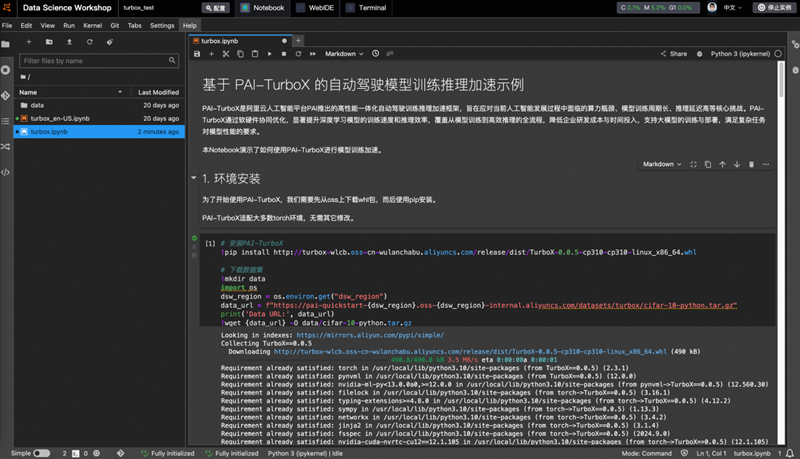Image resolution: width=800 pixels, height=459 pixels.
Task: Click the upload files icon
Action: tap(69, 42)
